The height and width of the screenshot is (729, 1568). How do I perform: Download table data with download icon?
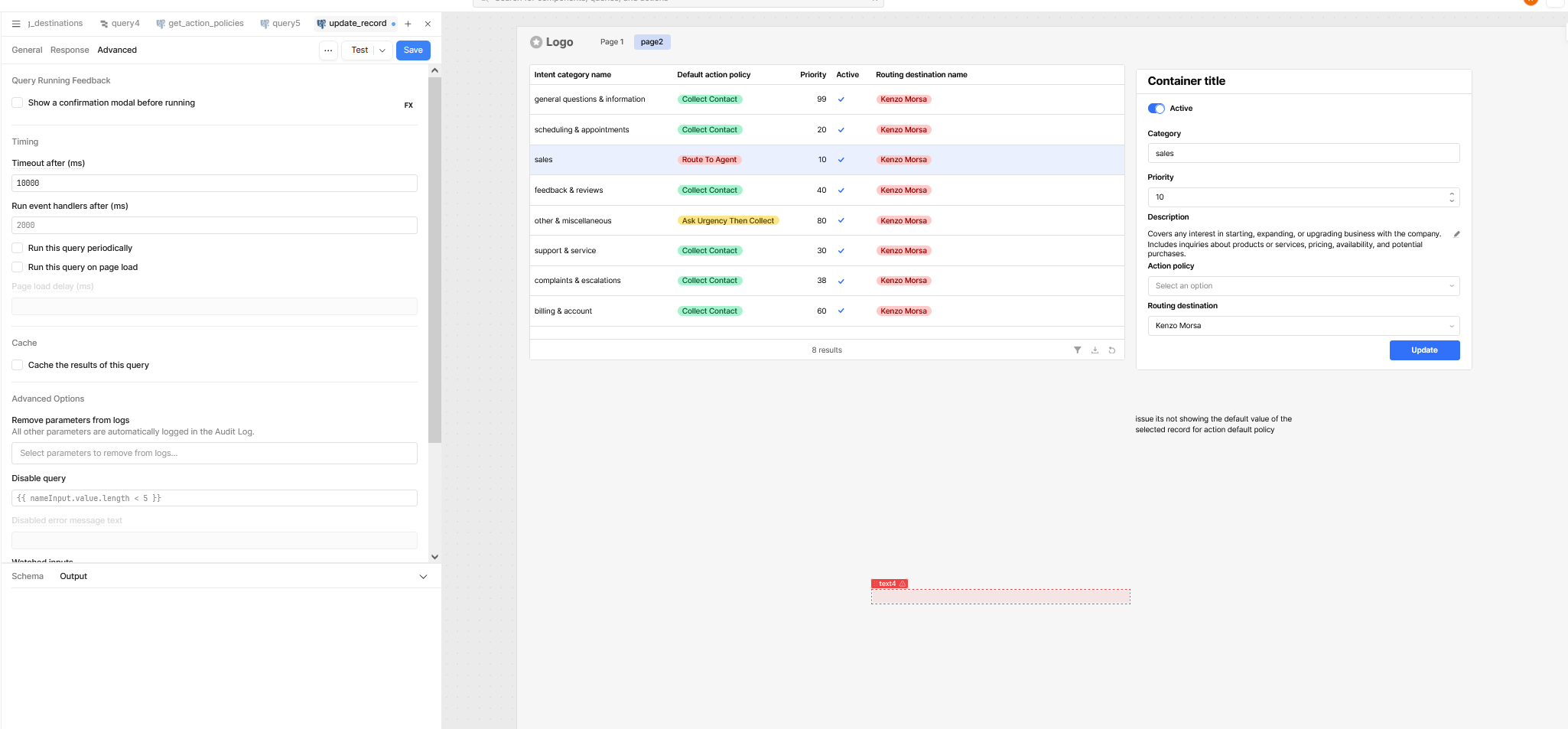1095,350
